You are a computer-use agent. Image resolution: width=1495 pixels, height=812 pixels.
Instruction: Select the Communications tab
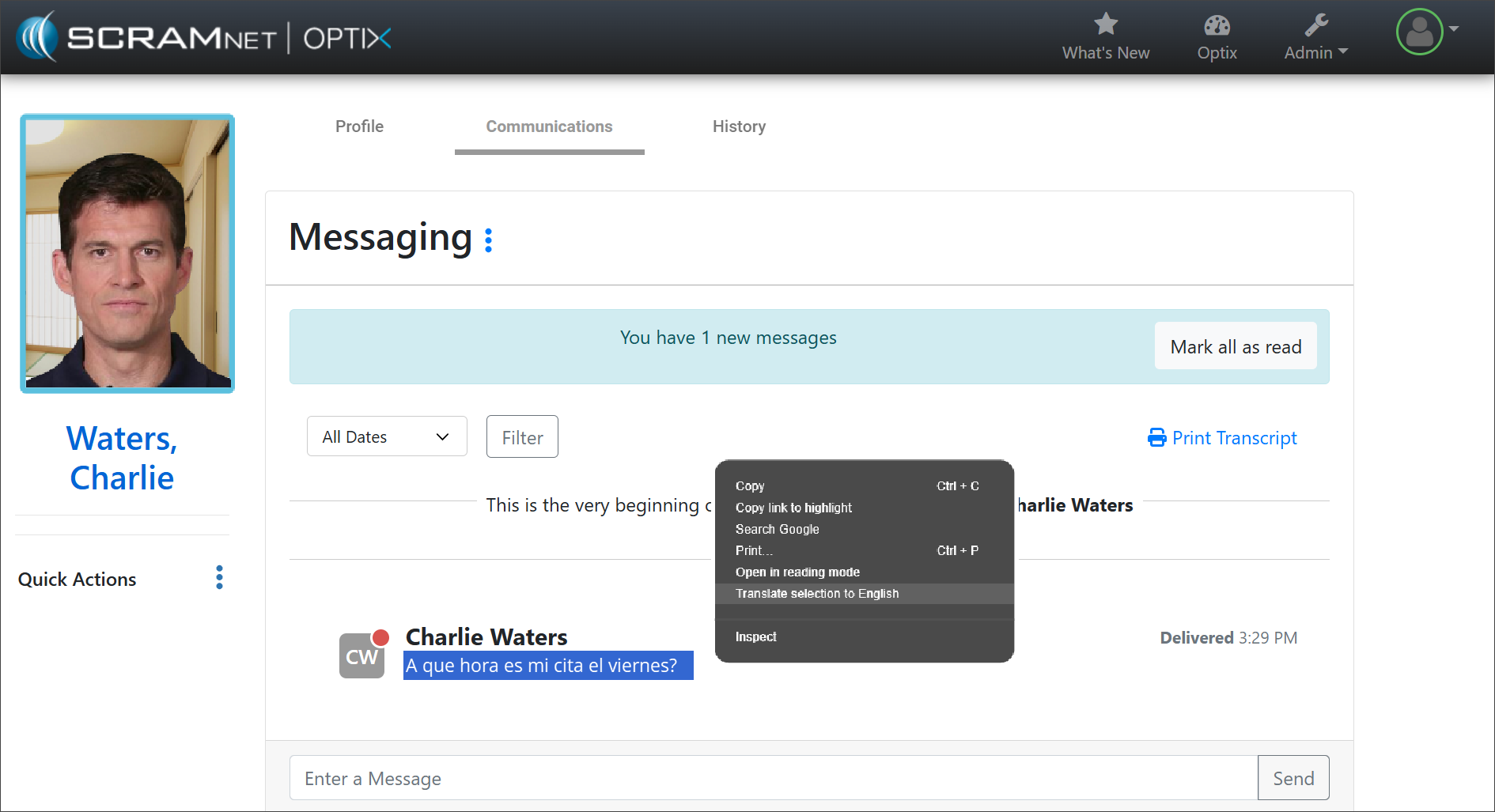pyautogui.click(x=549, y=127)
